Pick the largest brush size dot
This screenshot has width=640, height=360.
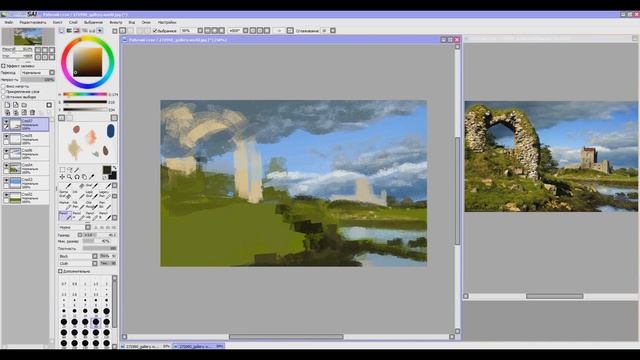(107, 343)
